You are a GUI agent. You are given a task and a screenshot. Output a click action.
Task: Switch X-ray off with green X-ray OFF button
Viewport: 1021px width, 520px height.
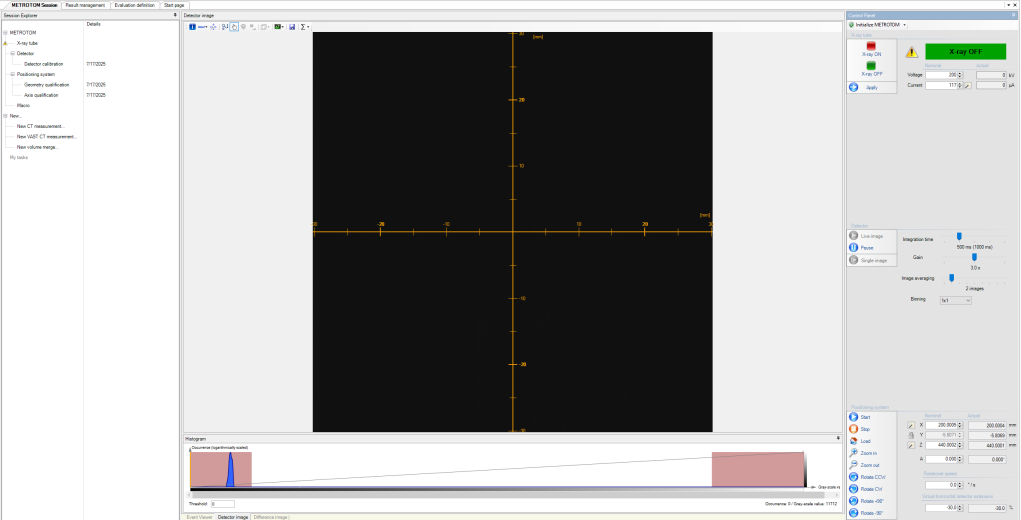[x=871, y=66]
